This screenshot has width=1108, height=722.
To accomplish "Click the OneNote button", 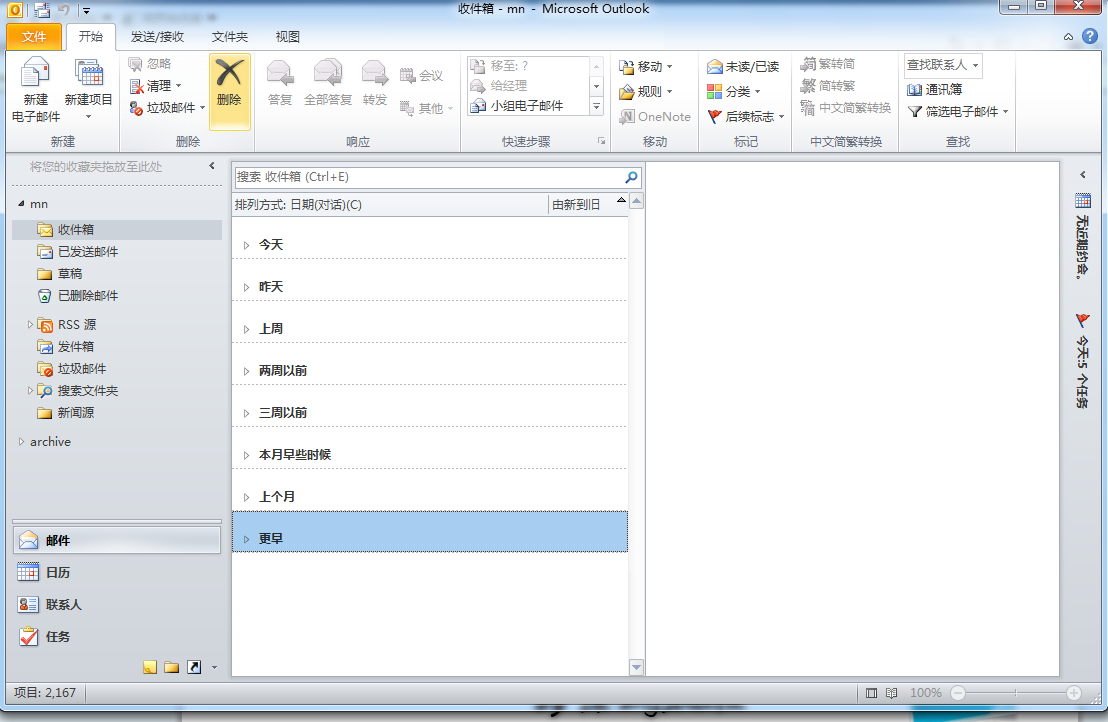I will point(655,117).
